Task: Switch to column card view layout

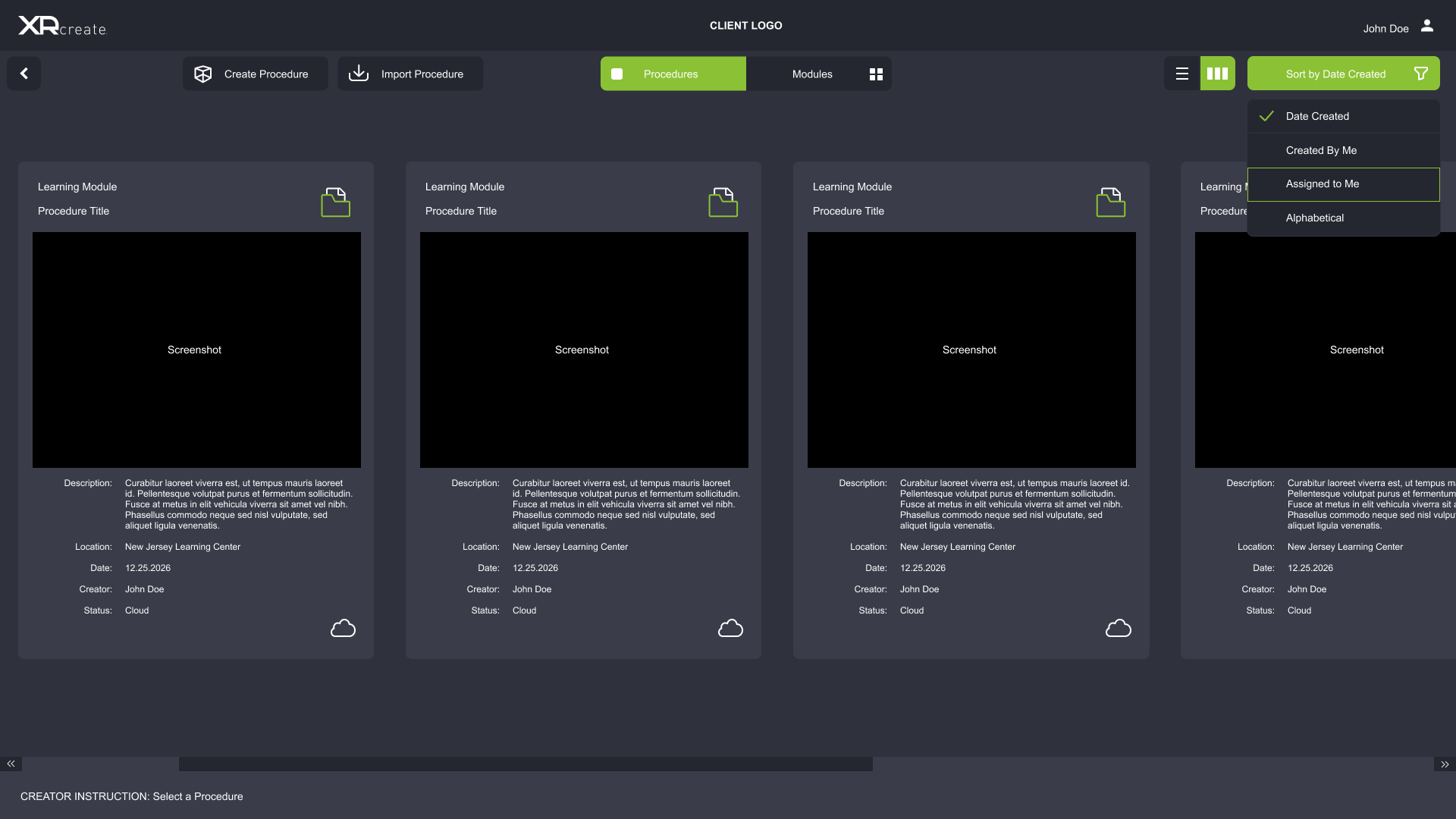Action: [x=1217, y=74]
